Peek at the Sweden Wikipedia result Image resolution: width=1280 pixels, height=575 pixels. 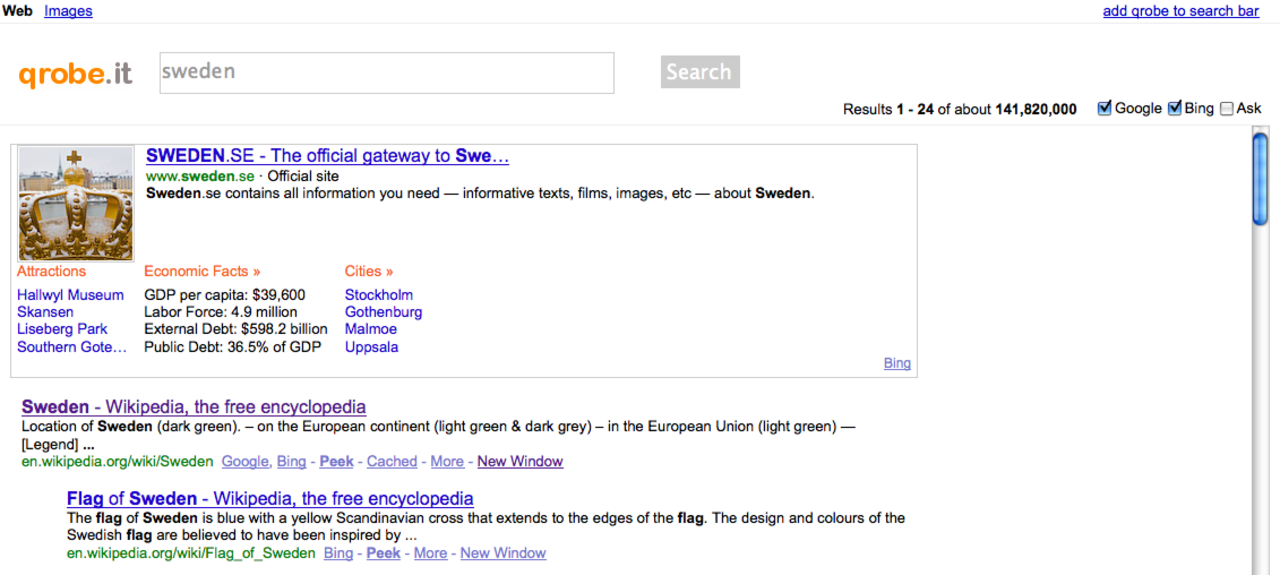pyautogui.click(x=337, y=461)
